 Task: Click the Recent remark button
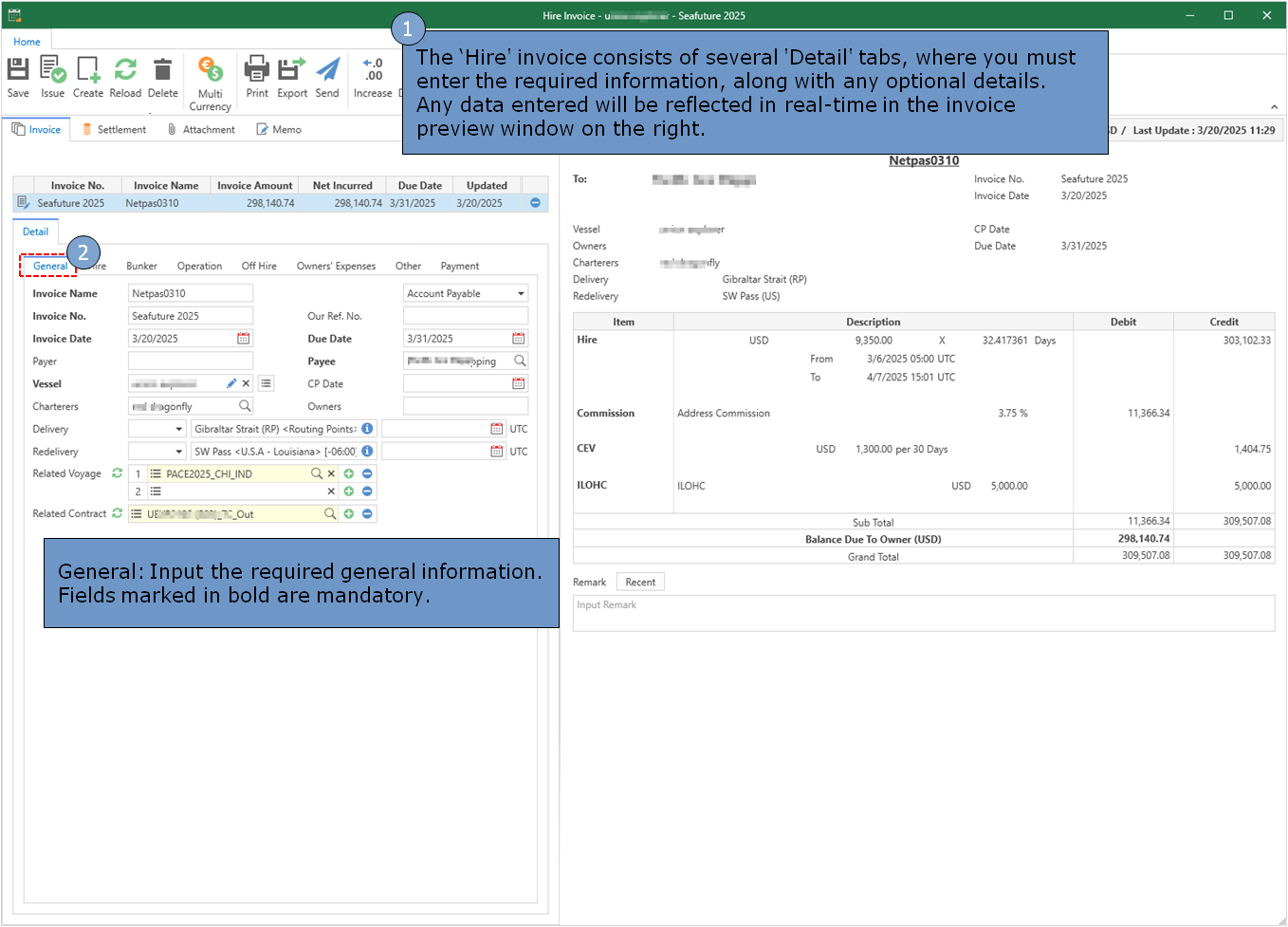coord(640,583)
